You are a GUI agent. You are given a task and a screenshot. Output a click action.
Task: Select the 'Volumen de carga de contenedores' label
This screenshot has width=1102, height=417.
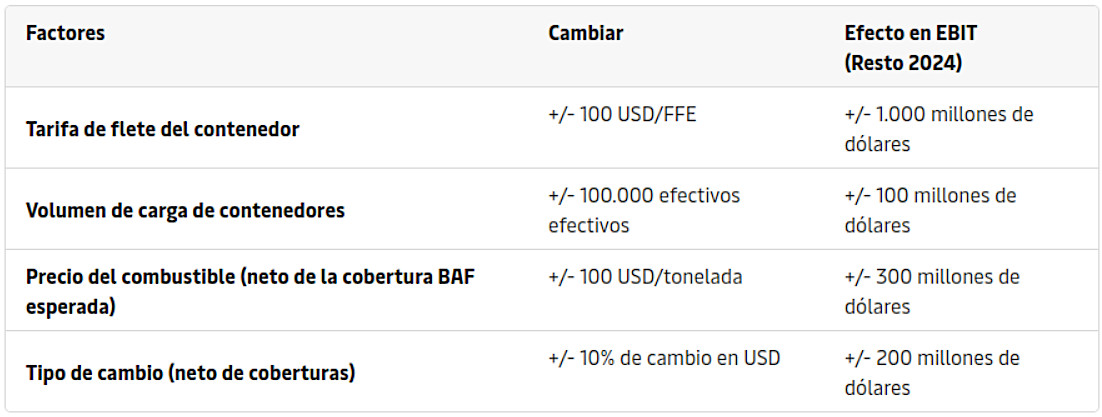(x=186, y=210)
